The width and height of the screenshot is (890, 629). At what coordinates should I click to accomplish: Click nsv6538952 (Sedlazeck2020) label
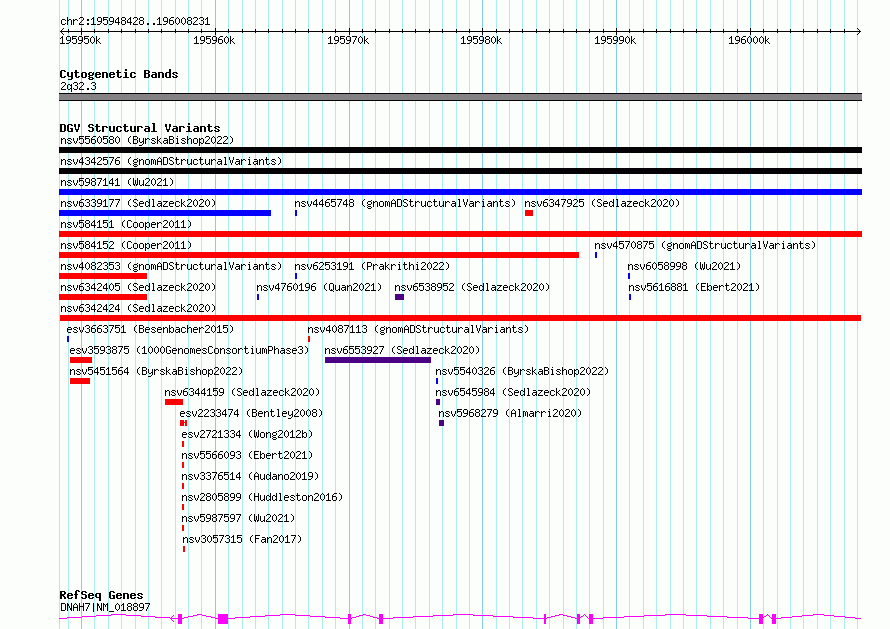pyautogui.click(x=472, y=287)
